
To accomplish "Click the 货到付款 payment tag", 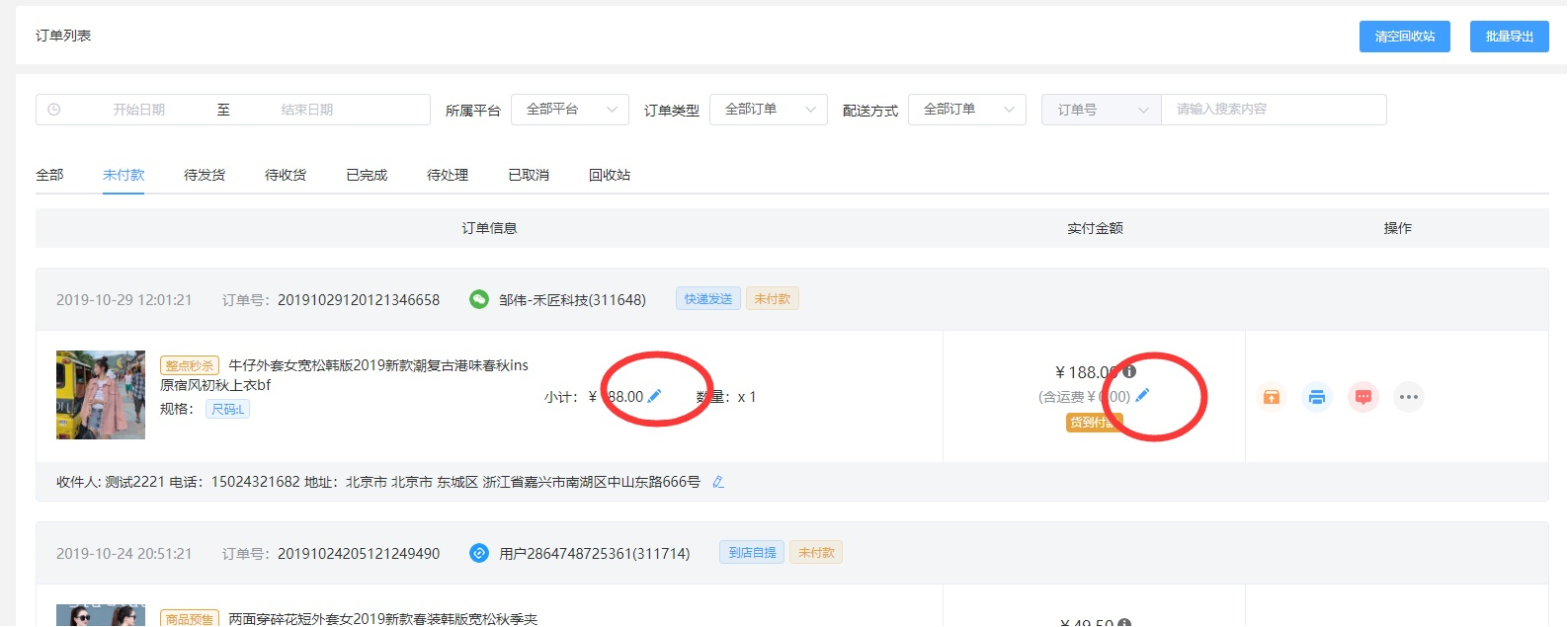I will (x=1094, y=423).
